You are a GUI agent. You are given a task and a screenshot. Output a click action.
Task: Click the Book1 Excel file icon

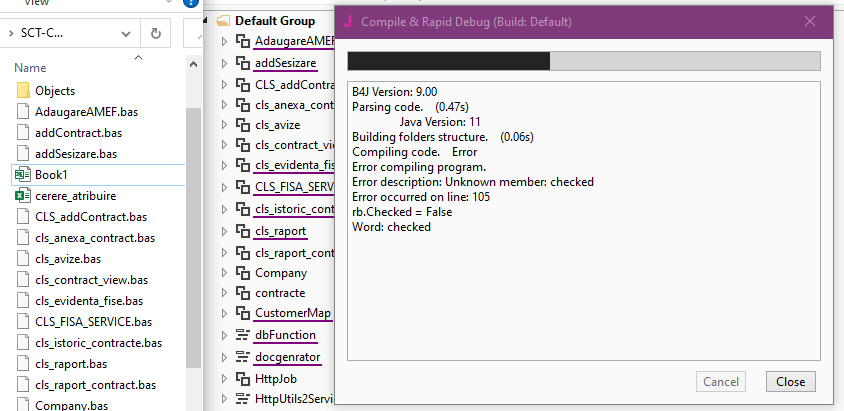coord(22,175)
